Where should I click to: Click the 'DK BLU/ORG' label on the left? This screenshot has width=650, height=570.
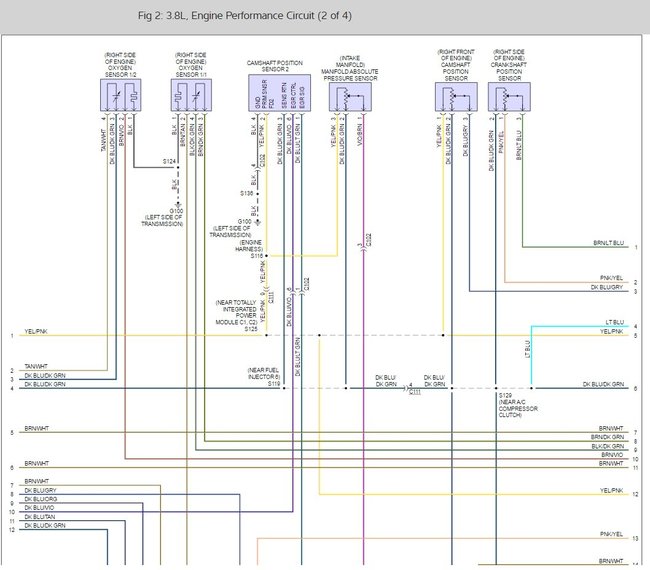coord(41,499)
